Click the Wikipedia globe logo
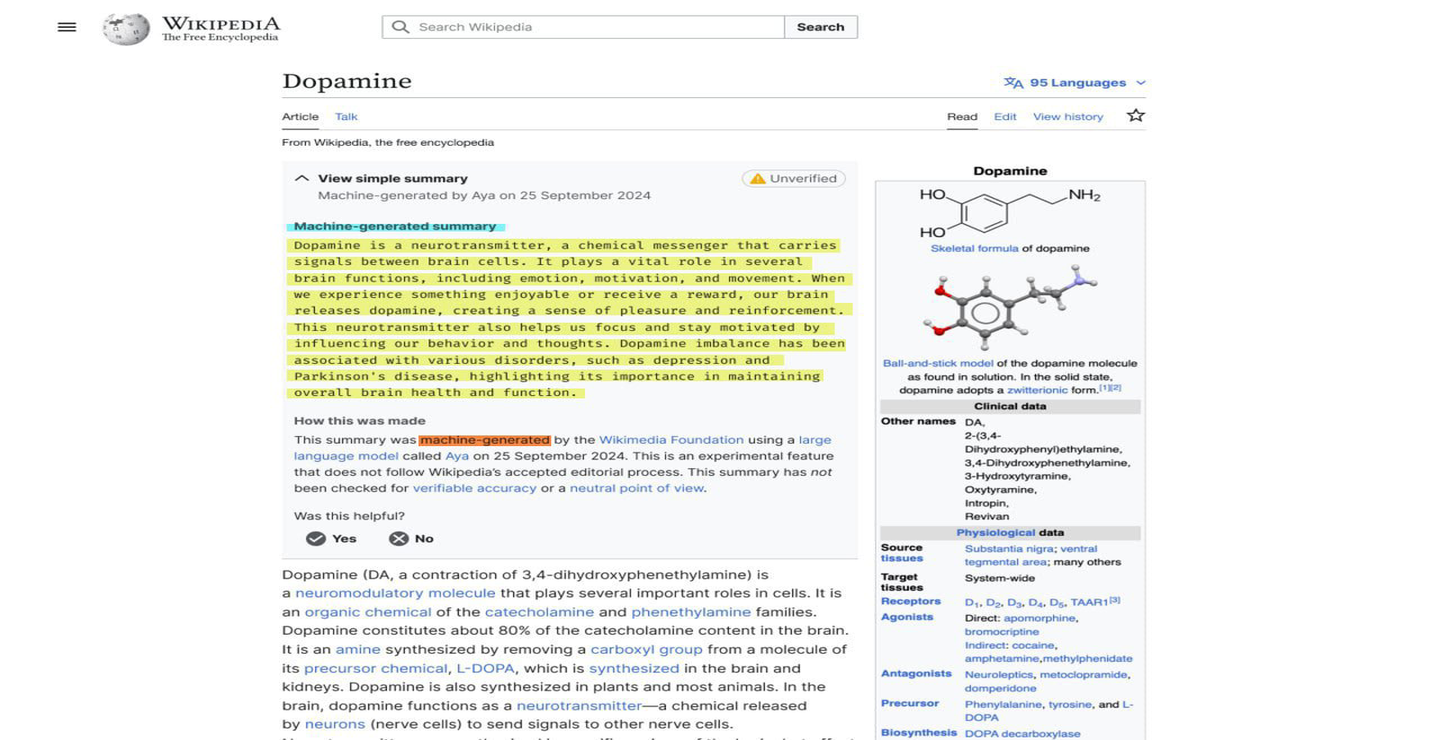The width and height of the screenshot is (1440, 740). (126, 28)
